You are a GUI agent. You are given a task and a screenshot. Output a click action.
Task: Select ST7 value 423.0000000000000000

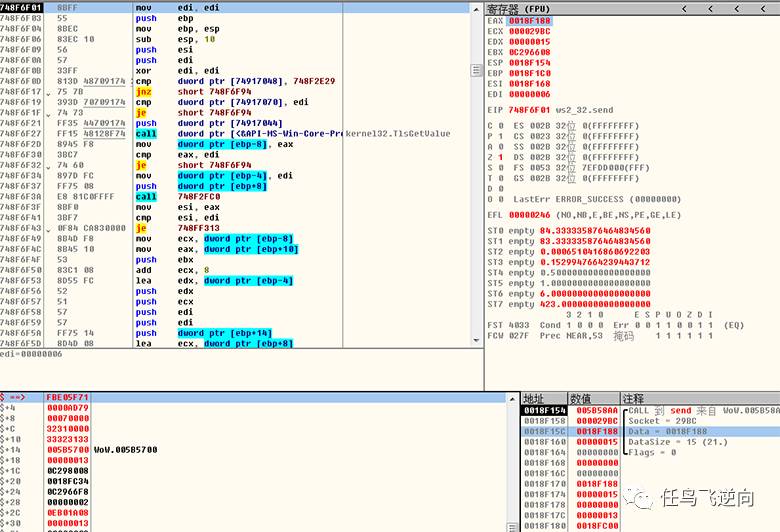[595, 304]
